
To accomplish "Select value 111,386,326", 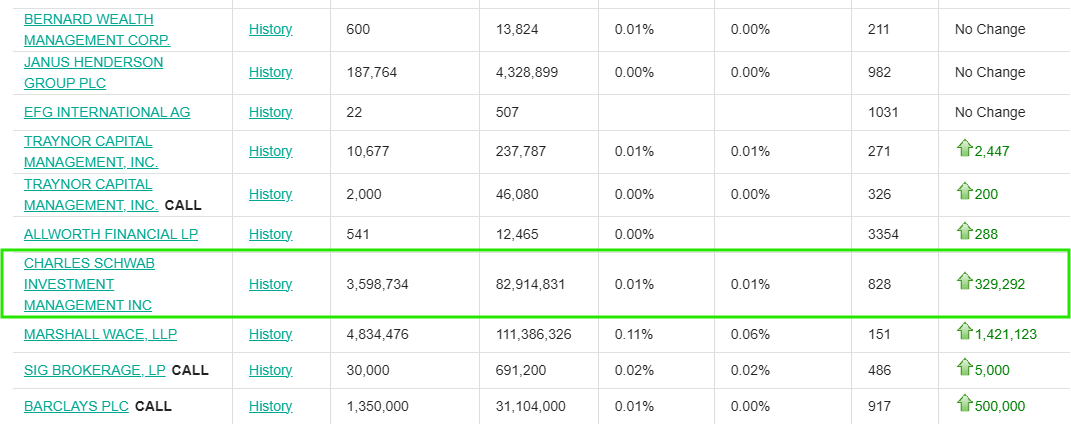I will coord(533,335).
